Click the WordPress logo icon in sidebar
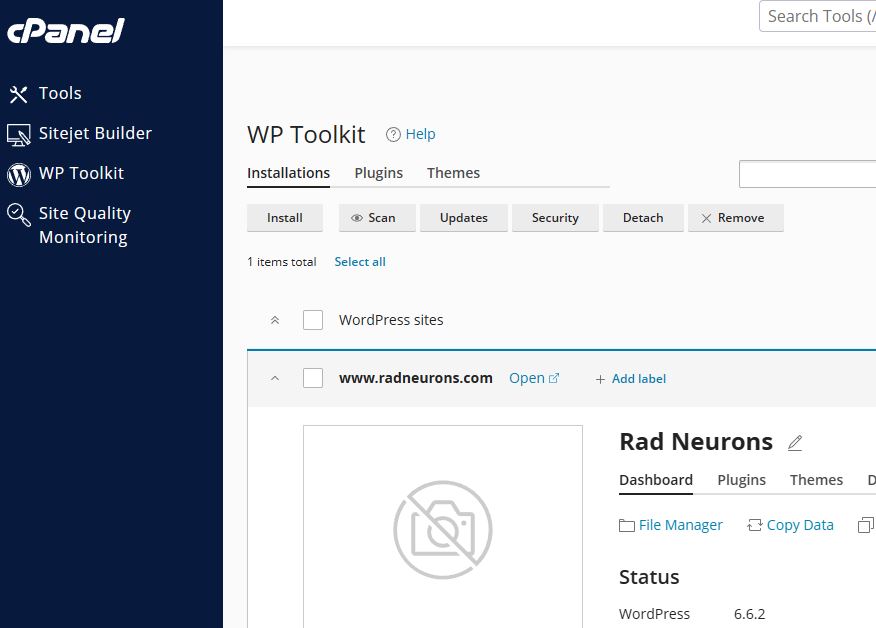876x628 pixels. [18, 174]
